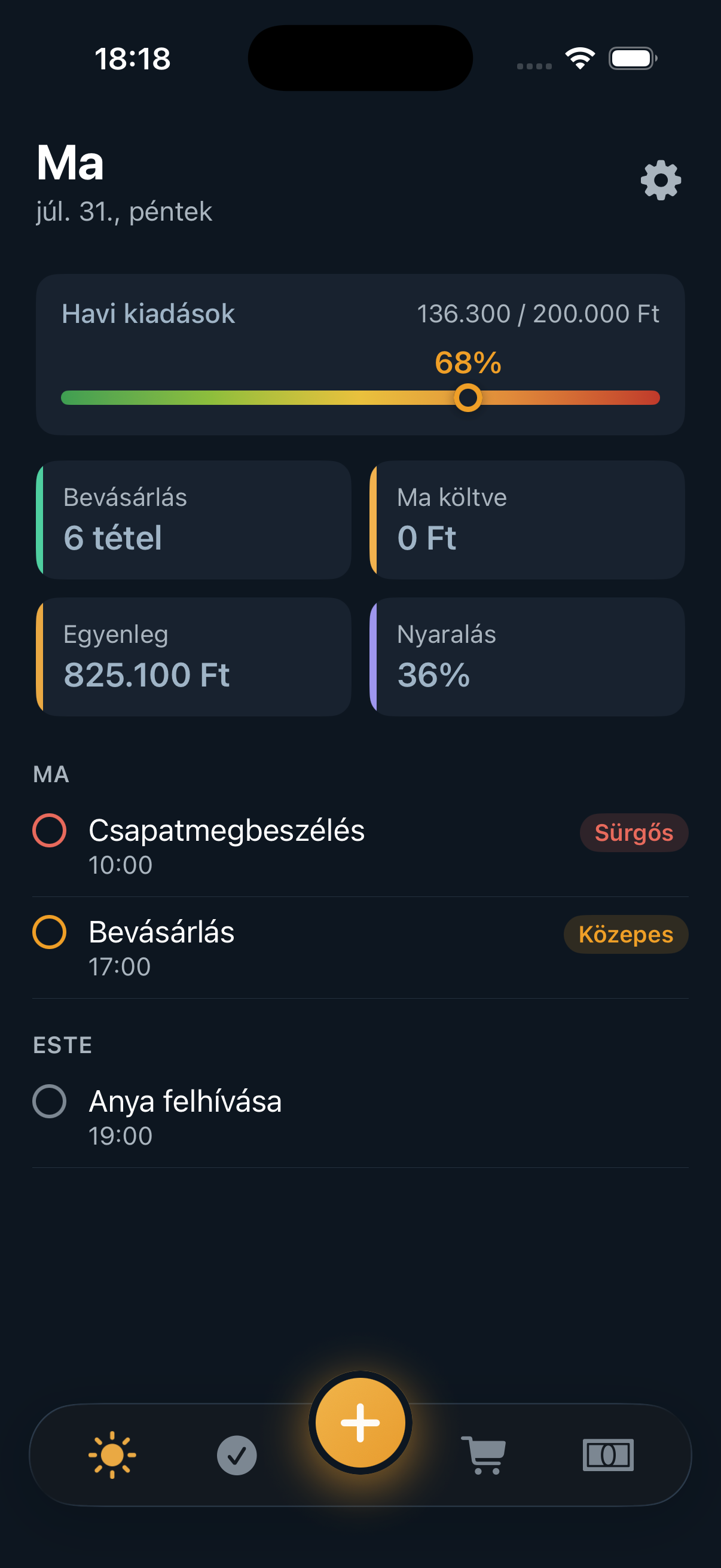Open the Bevásárlás 6 tétel card
Viewport: 721px width, 1568px height.
(x=194, y=520)
